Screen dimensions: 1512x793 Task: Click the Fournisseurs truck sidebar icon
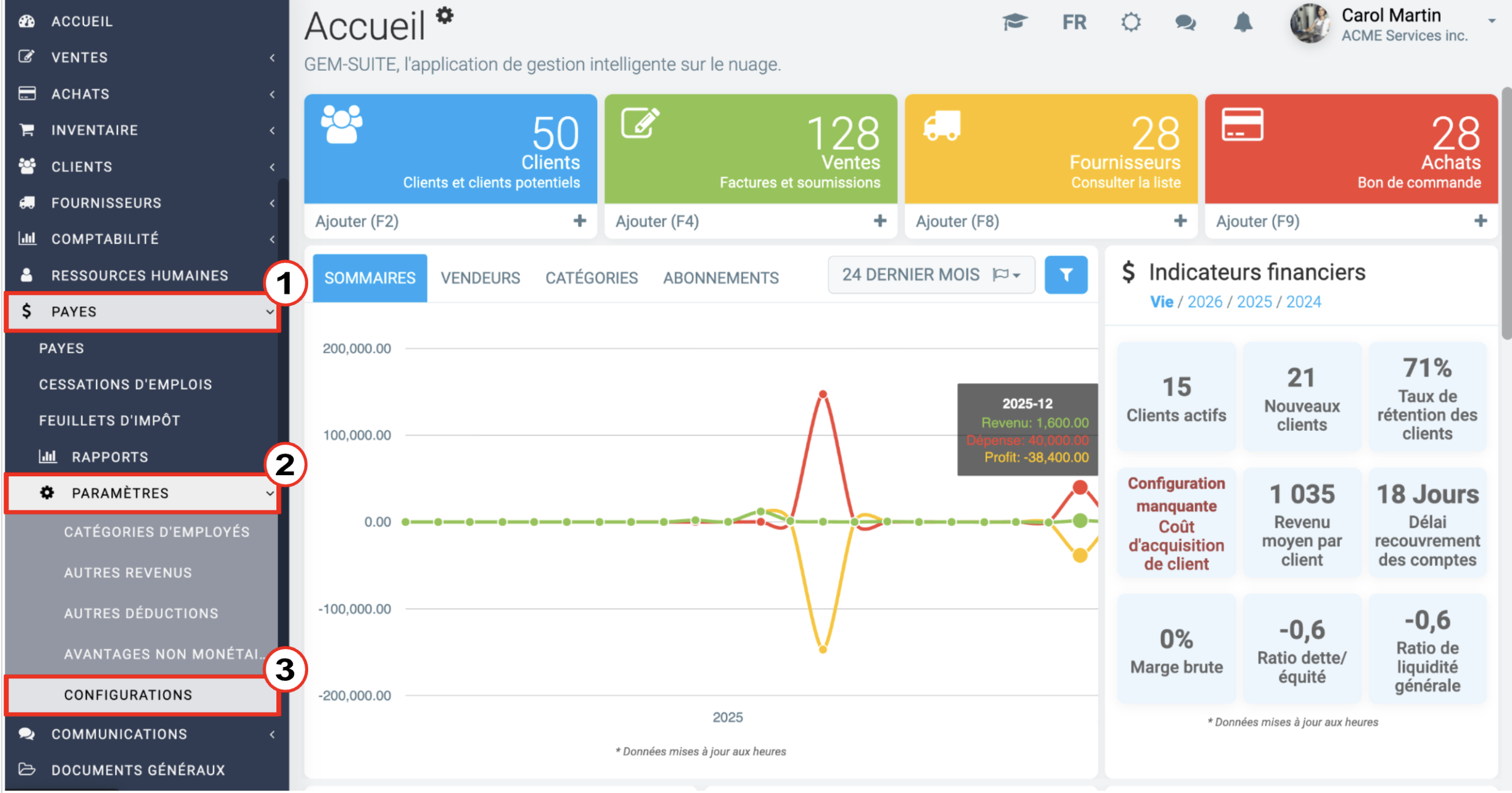click(27, 203)
